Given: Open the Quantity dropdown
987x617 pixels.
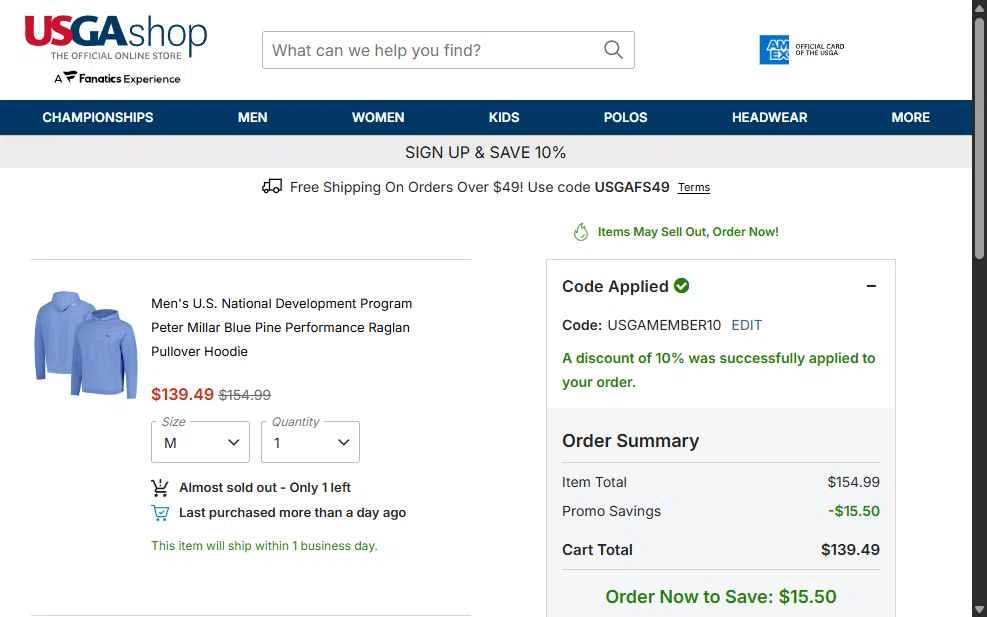Looking at the screenshot, I should (x=310, y=442).
